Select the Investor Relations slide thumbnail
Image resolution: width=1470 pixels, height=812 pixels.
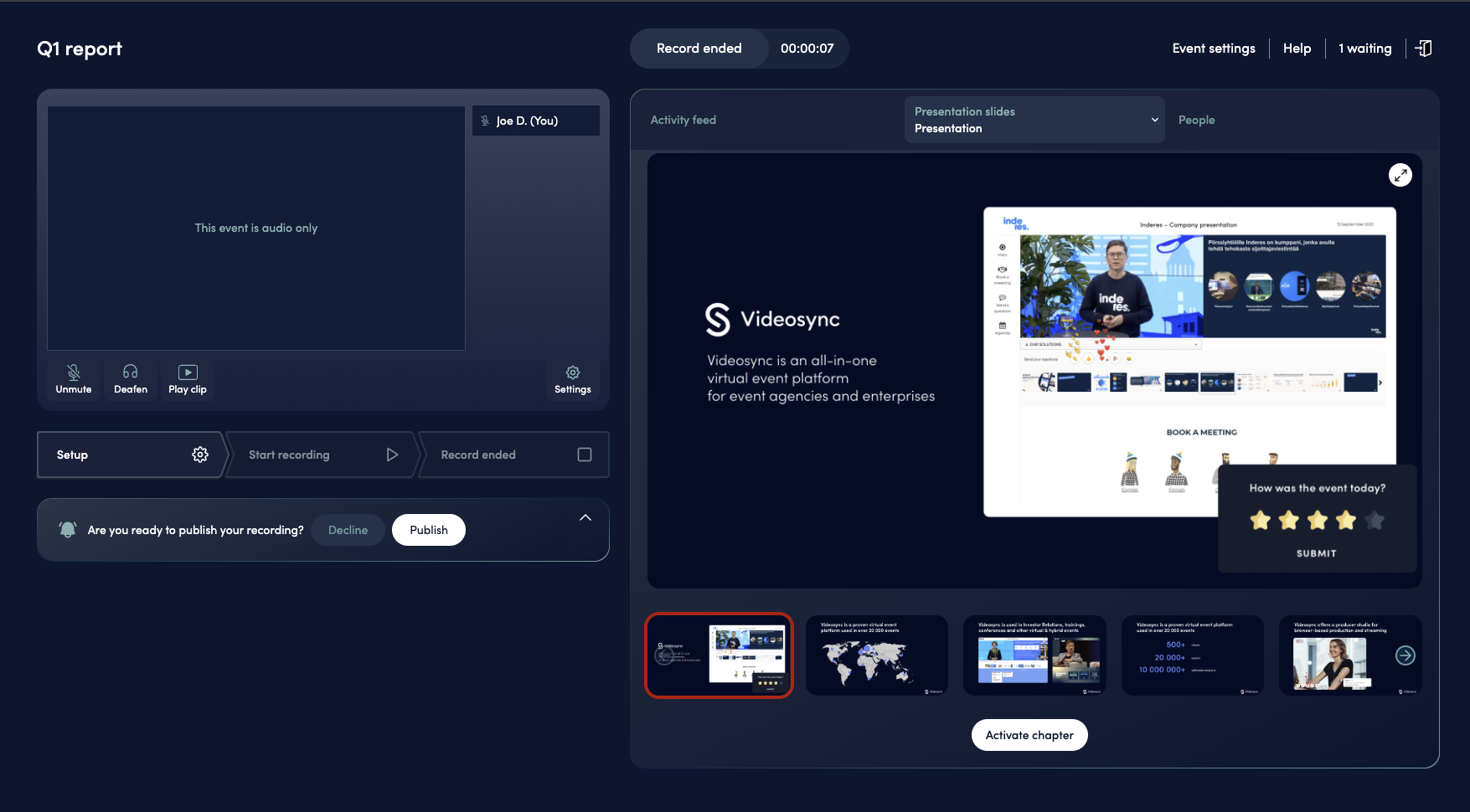(x=1034, y=655)
